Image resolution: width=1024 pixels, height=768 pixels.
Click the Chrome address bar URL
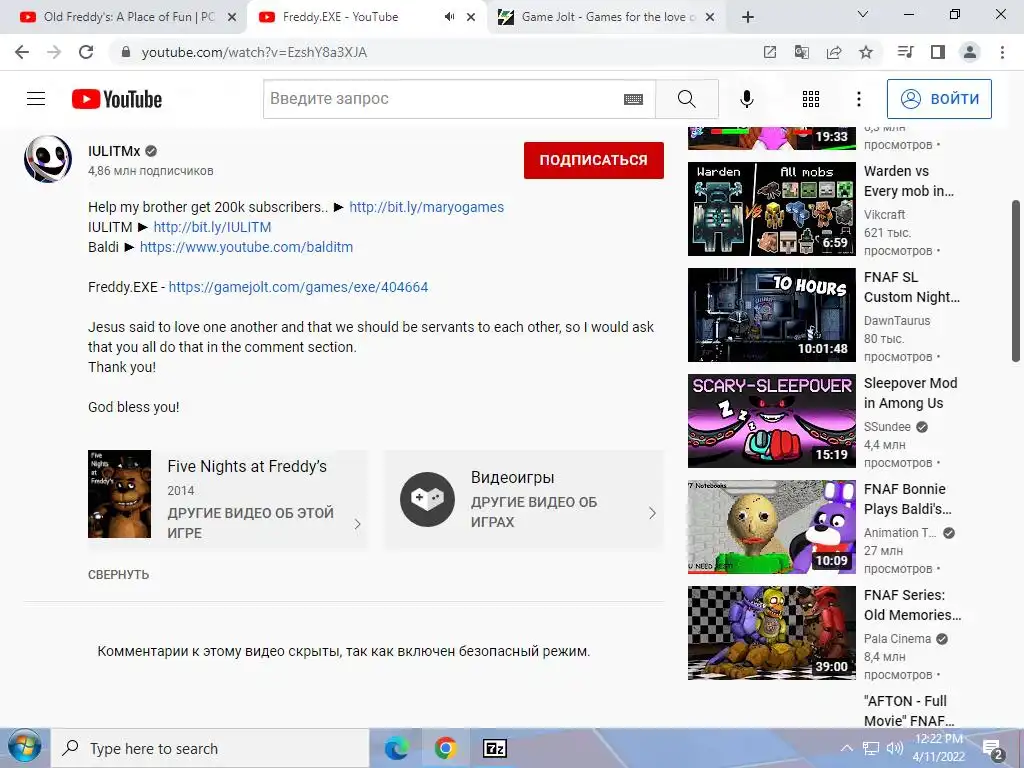coord(255,52)
